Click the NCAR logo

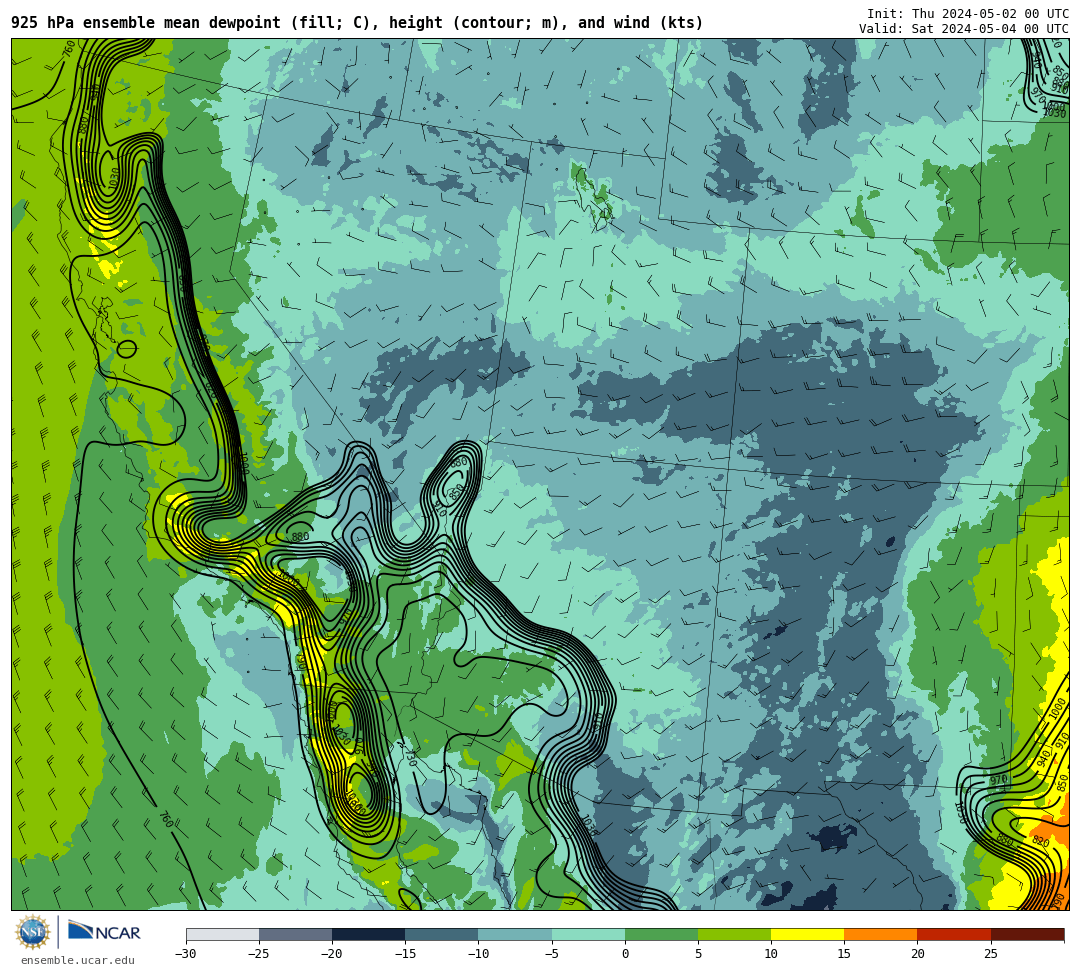(104, 932)
